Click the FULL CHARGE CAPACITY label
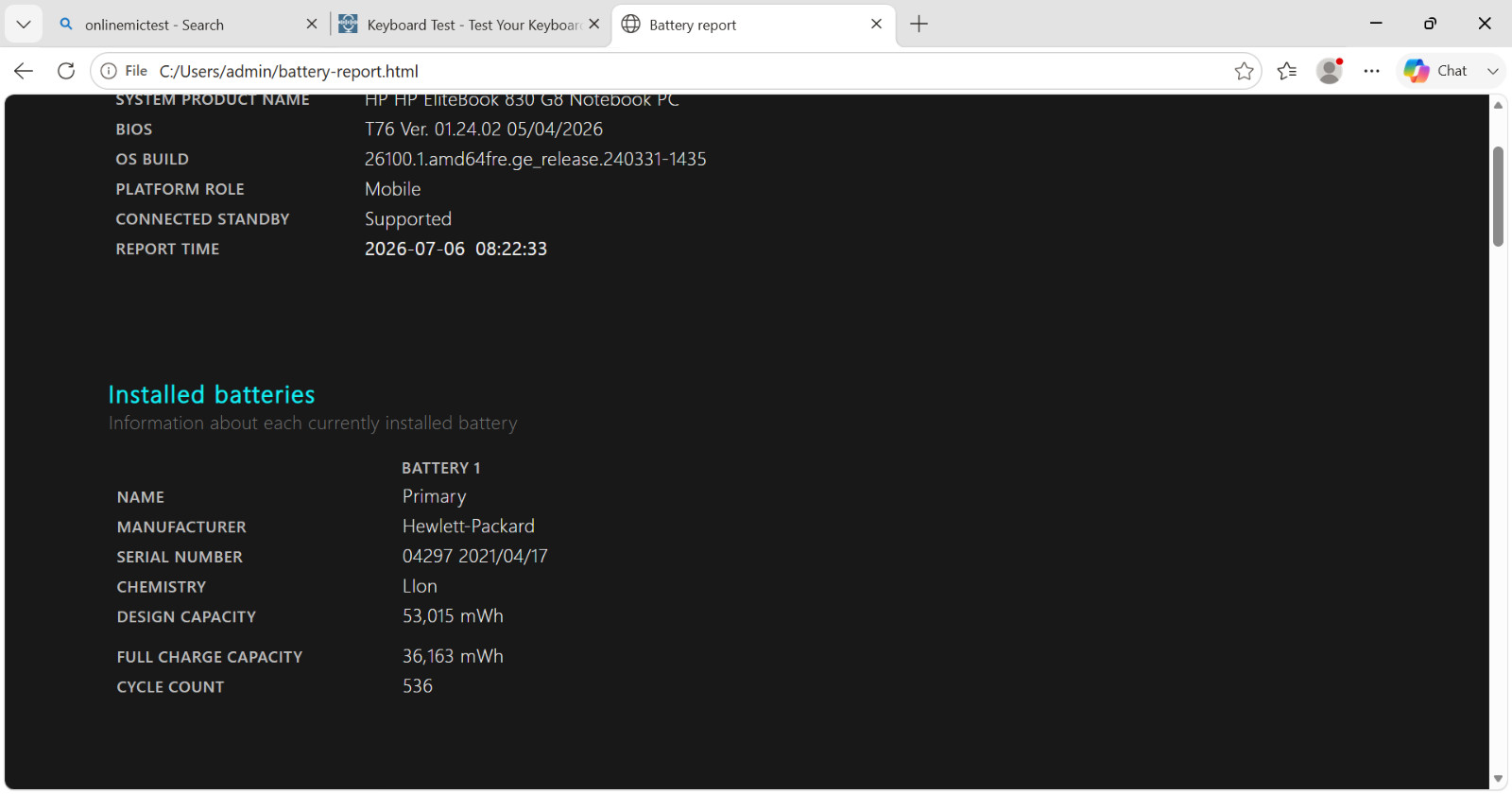This screenshot has height=794, width=1512. pos(210,657)
